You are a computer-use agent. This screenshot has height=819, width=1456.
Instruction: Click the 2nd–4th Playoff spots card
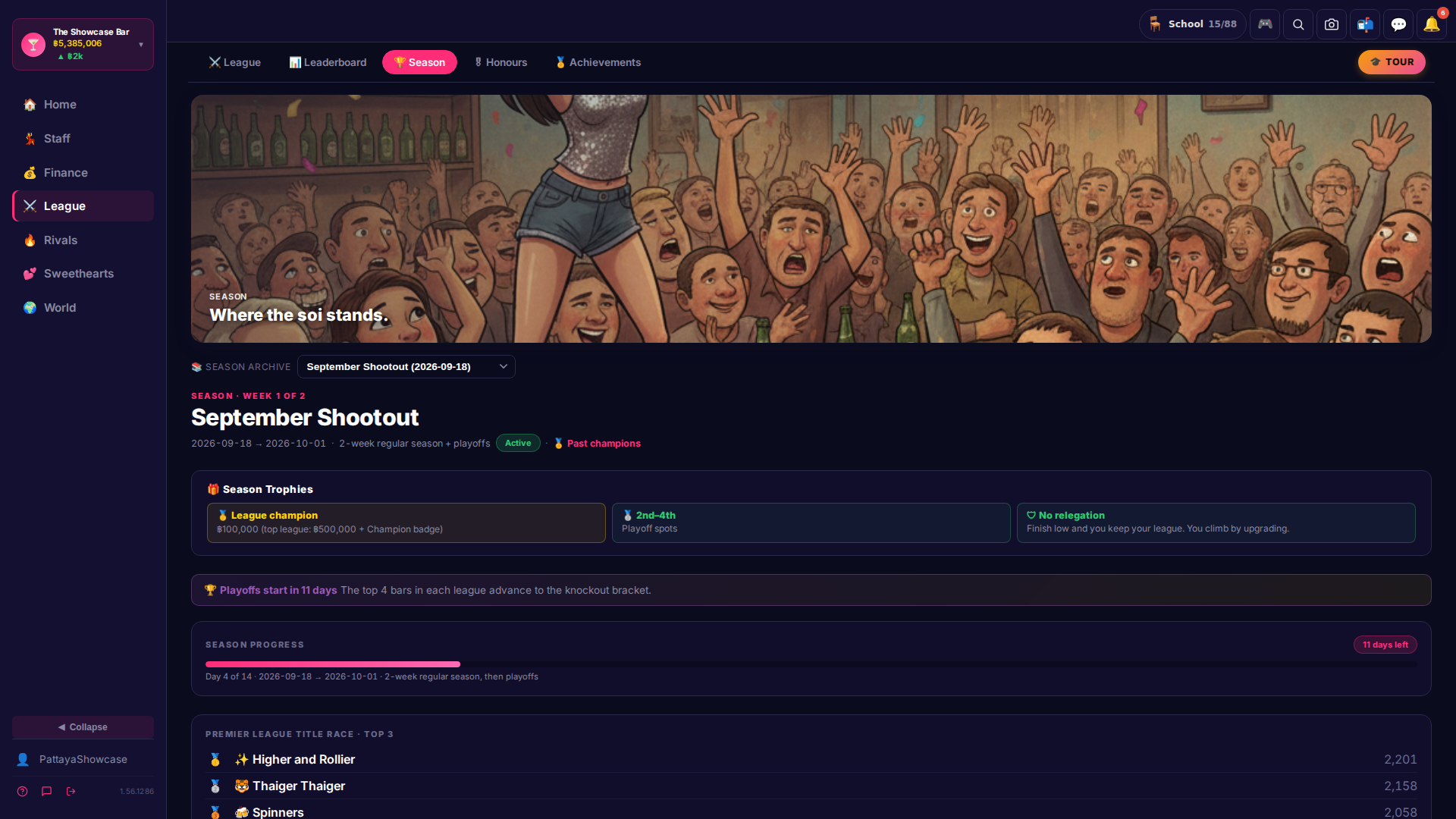[811, 522]
